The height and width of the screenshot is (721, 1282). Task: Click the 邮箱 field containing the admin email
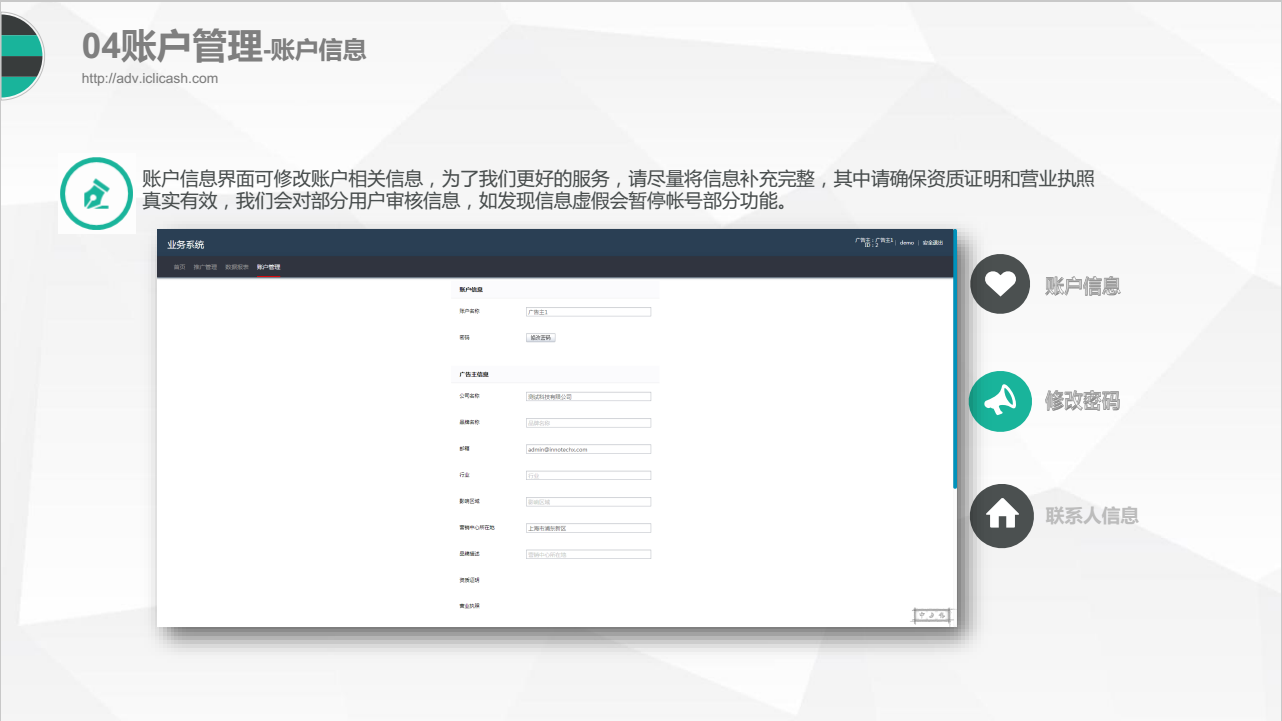pos(588,449)
